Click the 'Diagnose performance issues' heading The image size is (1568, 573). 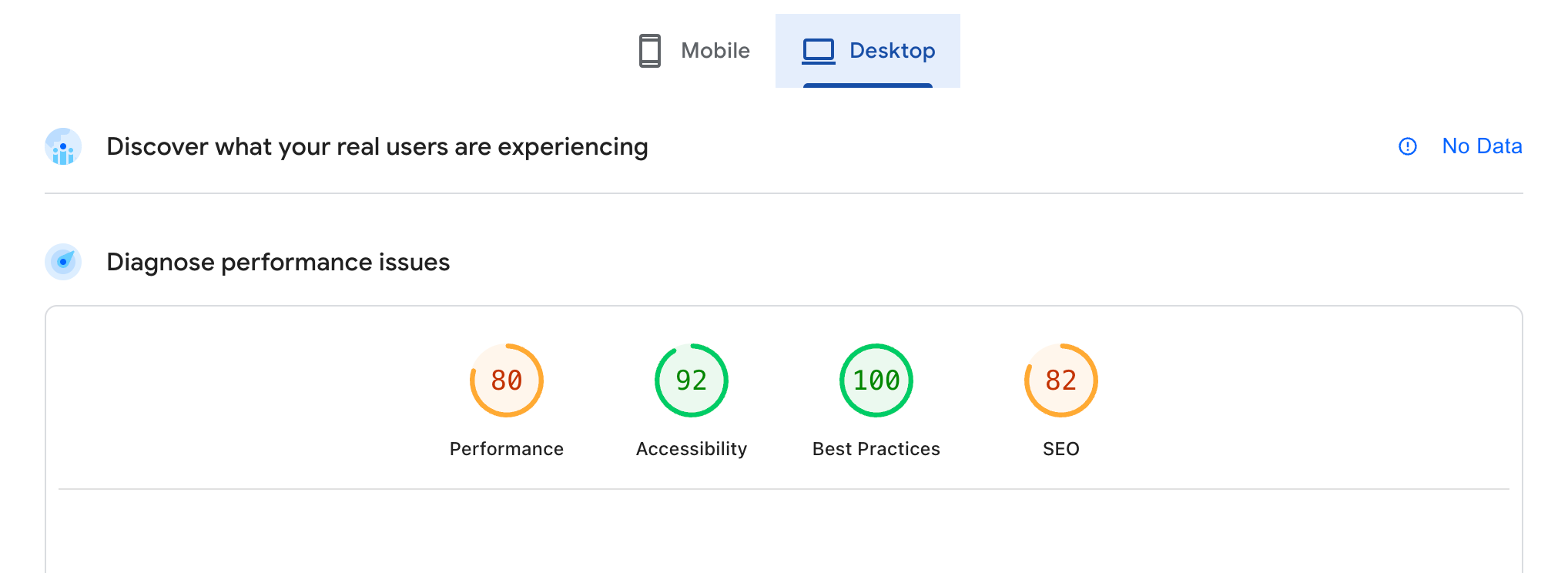pyautogui.click(x=278, y=262)
